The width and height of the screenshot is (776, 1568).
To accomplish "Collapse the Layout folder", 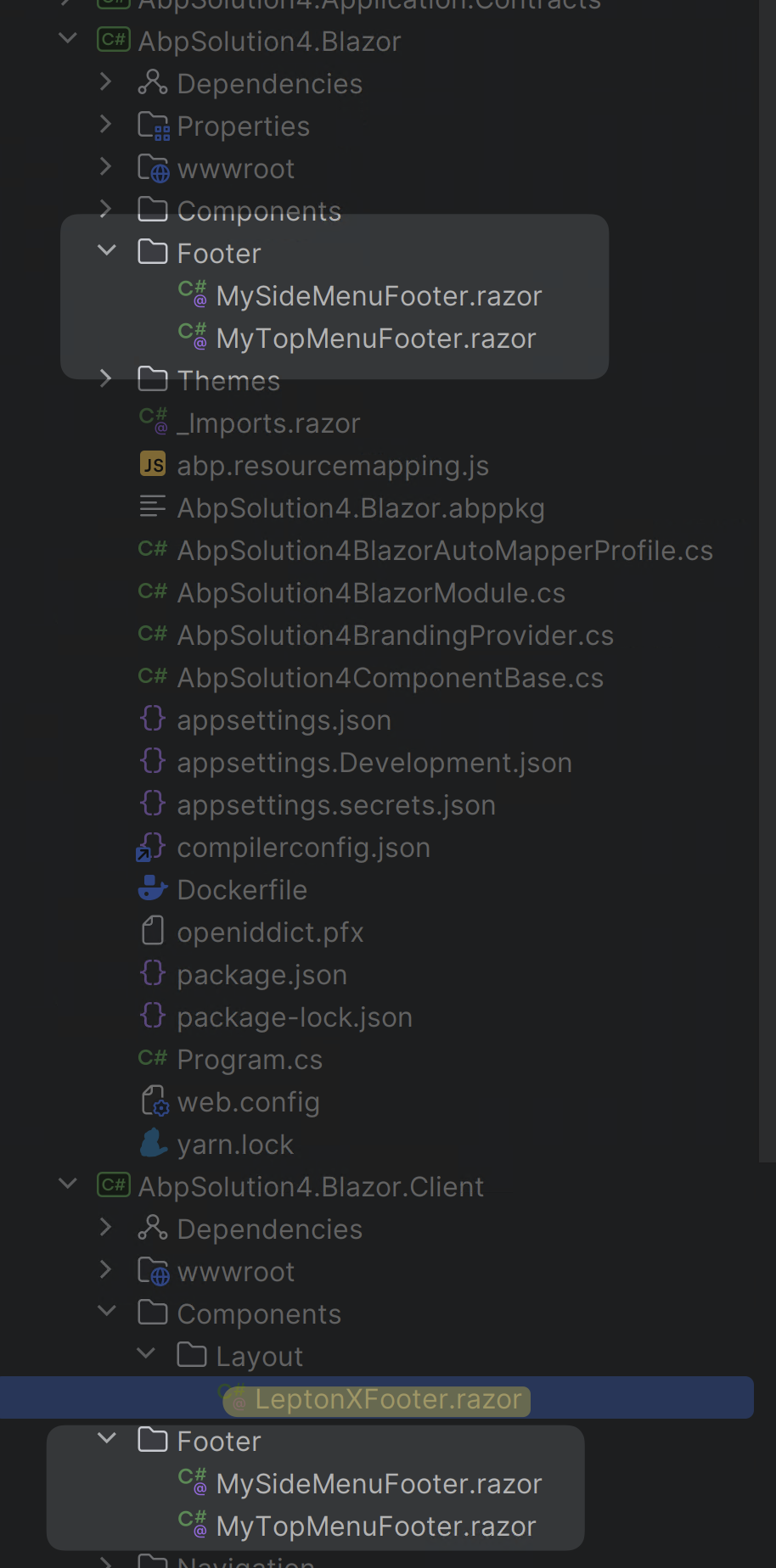I will point(146,1354).
